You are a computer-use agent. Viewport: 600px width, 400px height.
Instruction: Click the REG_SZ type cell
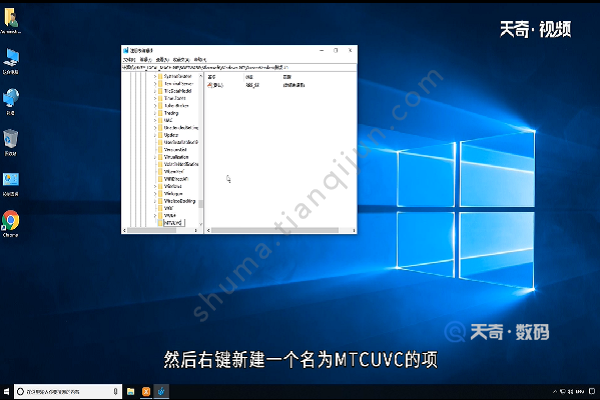[x=253, y=85]
